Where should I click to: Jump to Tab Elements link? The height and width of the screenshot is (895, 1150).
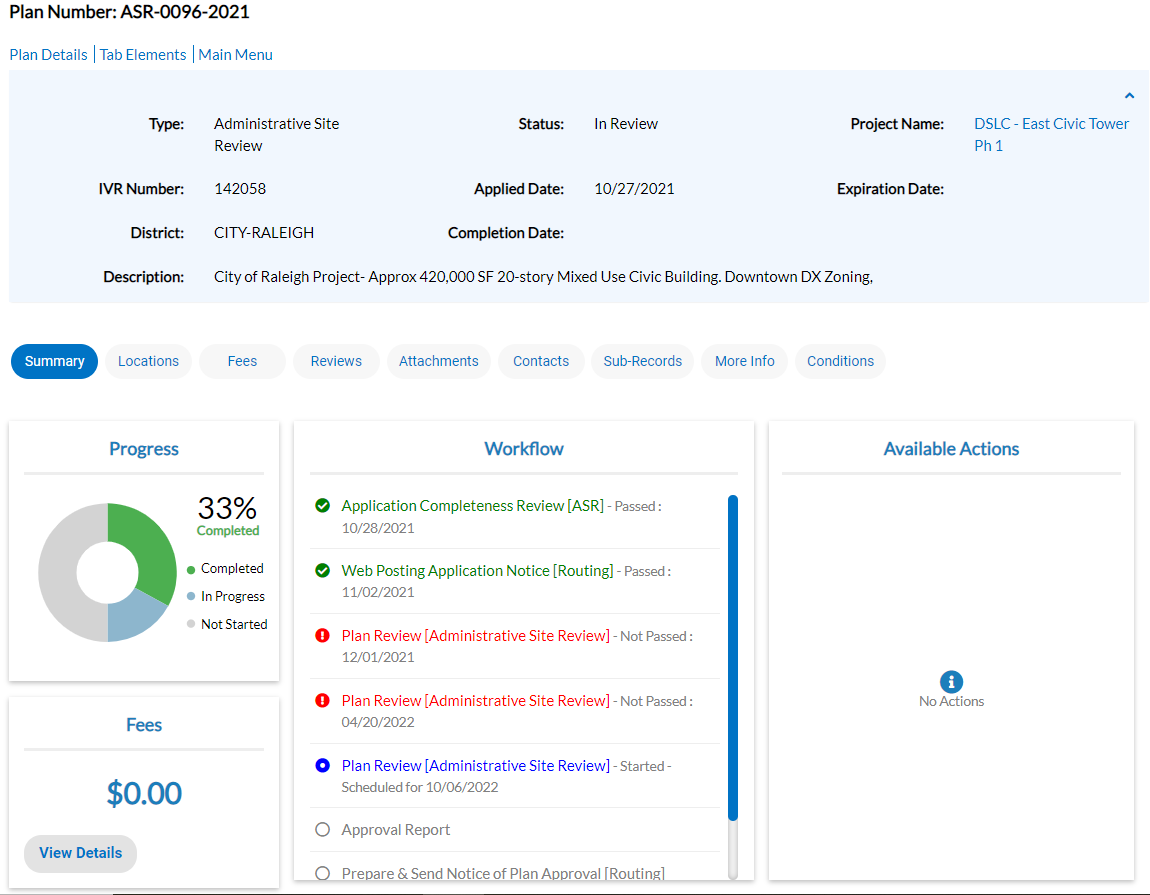point(143,55)
